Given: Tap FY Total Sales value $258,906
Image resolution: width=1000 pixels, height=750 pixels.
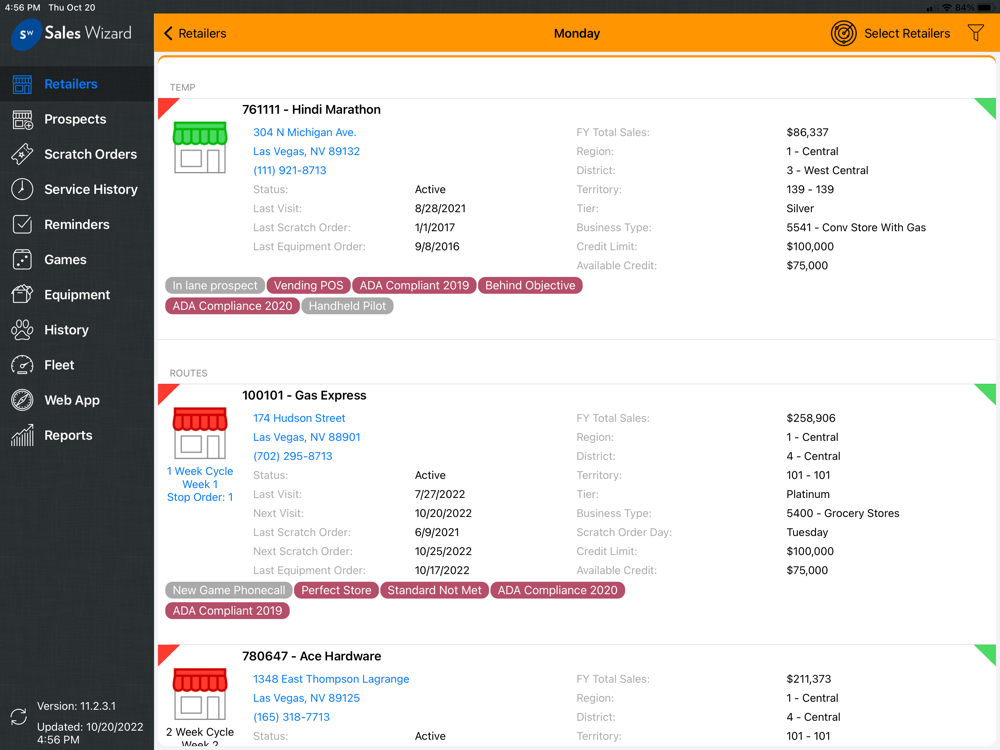Looking at the screenshot, I should tap(811, 418).
